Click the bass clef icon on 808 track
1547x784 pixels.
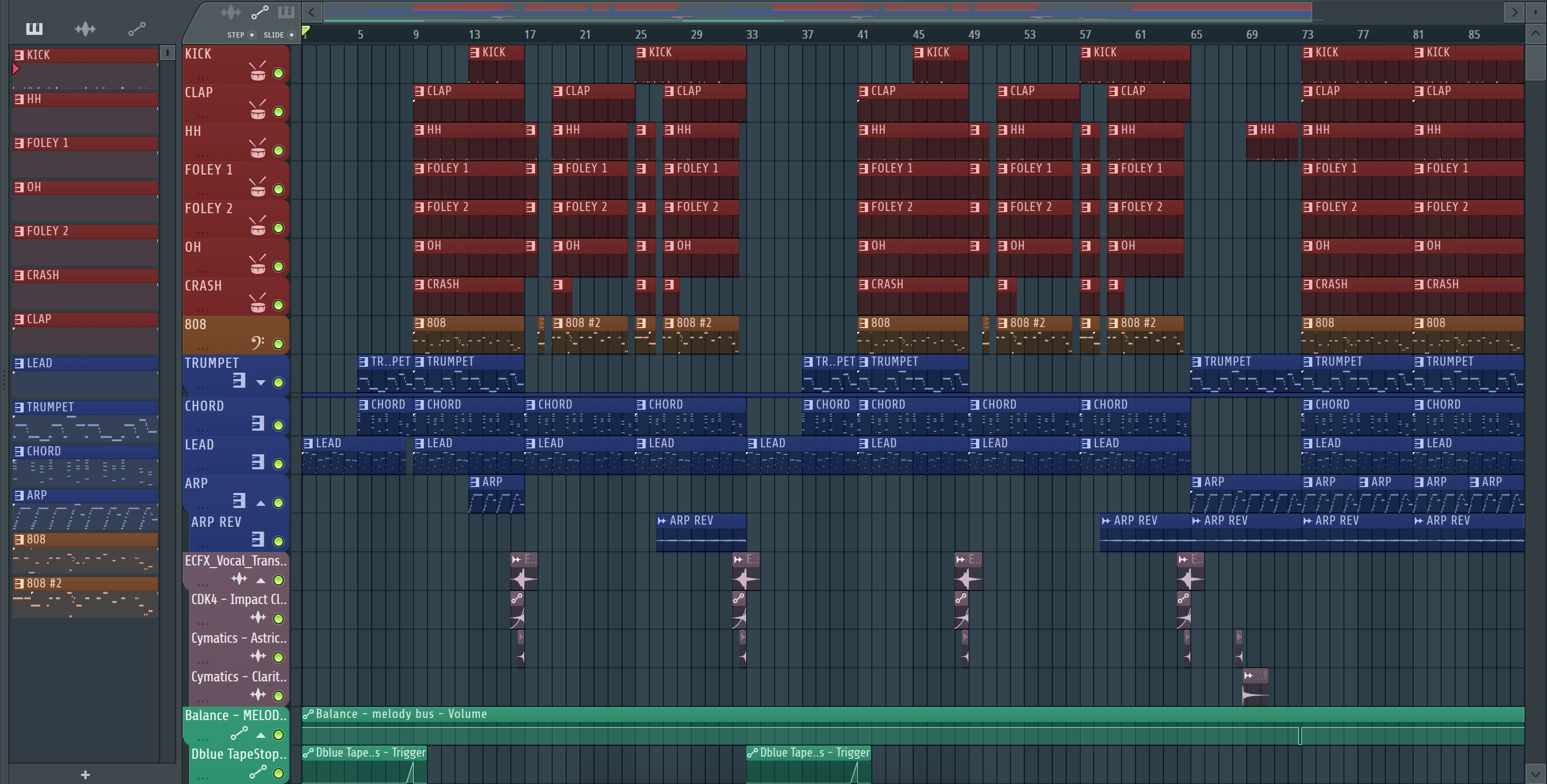(x=258, y=343)
